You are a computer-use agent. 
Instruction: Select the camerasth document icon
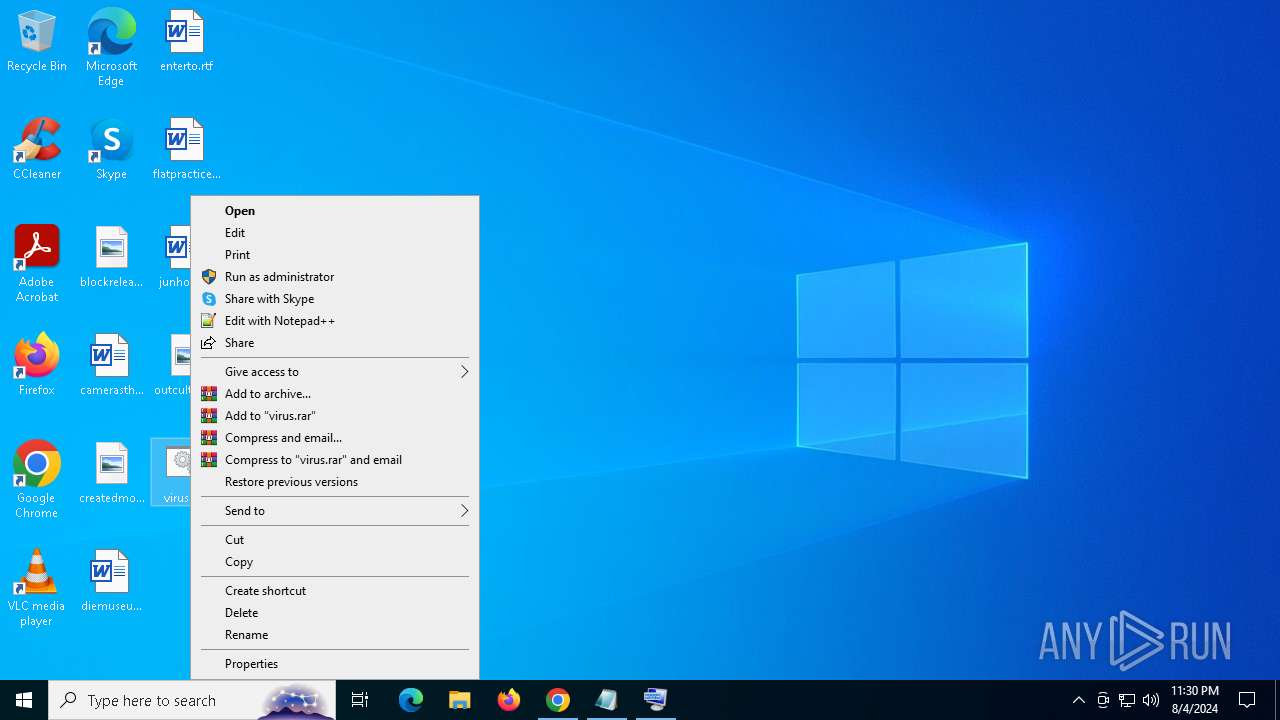click(x=111, y=366)
